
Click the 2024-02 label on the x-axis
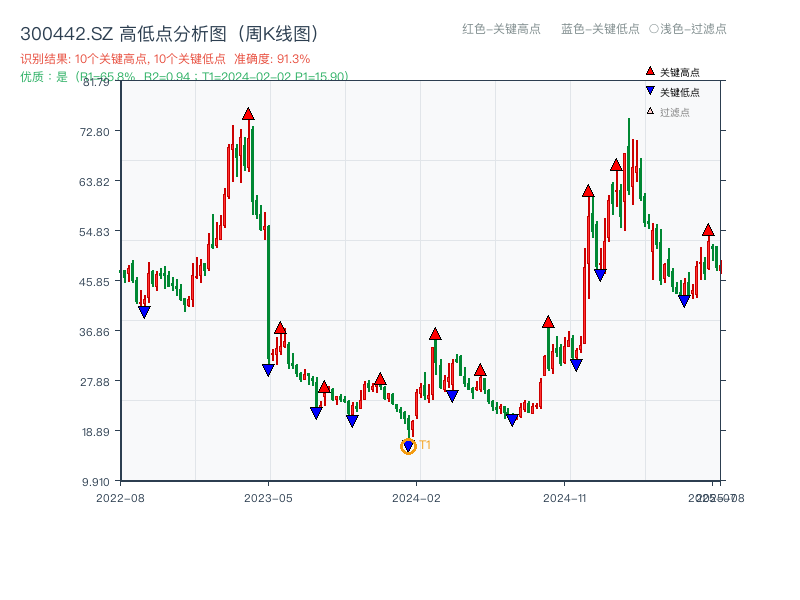(x=417, y=495)
